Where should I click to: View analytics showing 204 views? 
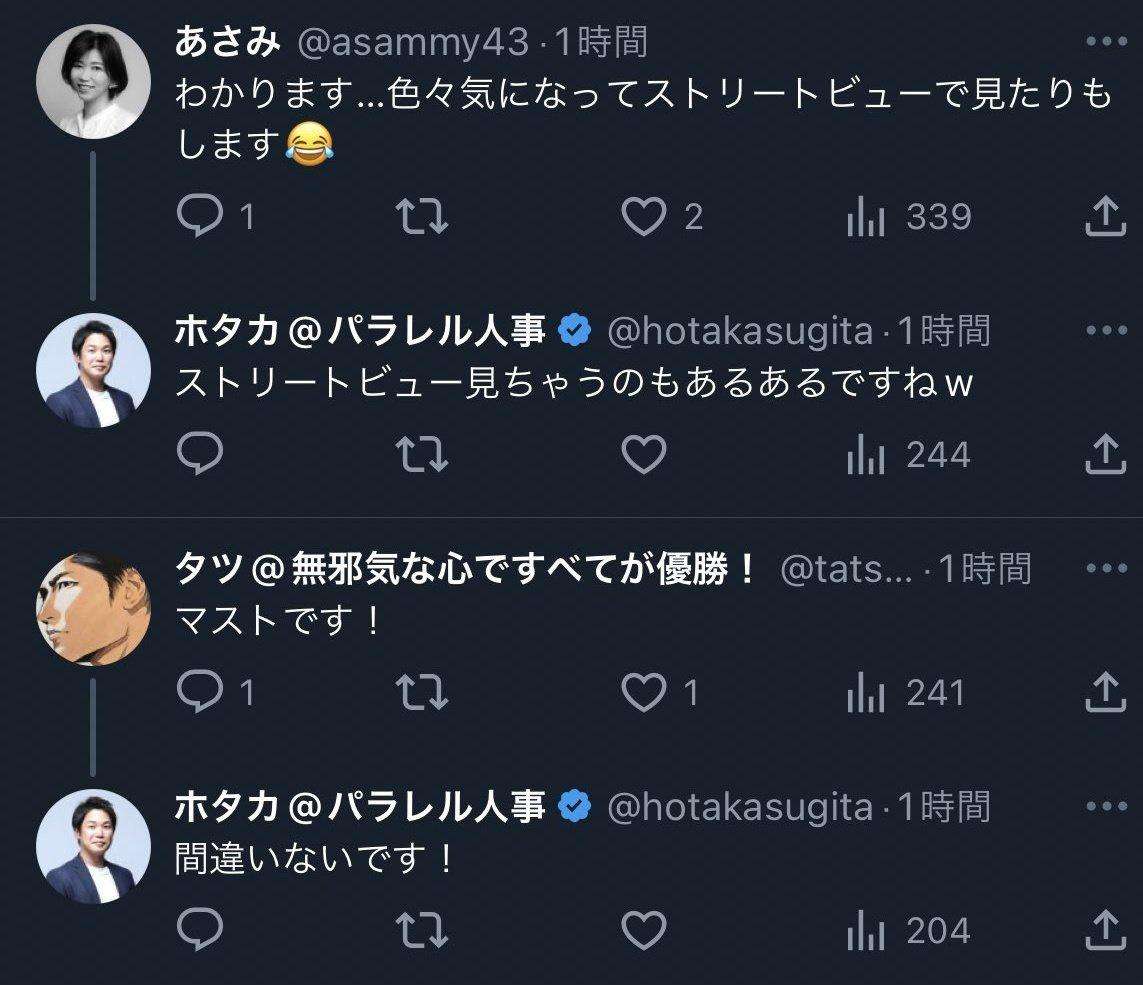(x=908, y=932)
